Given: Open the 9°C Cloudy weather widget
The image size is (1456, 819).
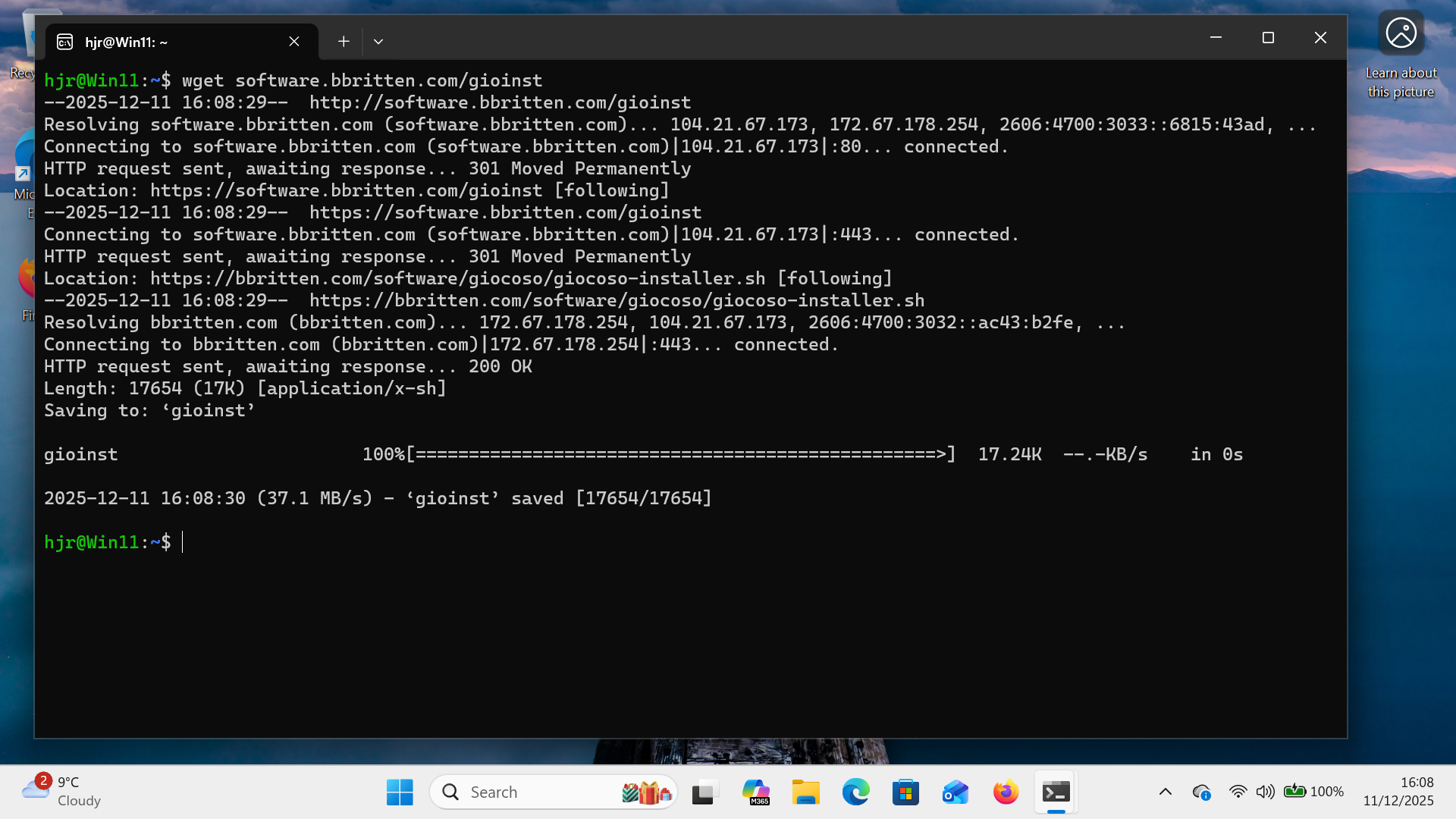Looking at the screenshot, I should 61,792.
